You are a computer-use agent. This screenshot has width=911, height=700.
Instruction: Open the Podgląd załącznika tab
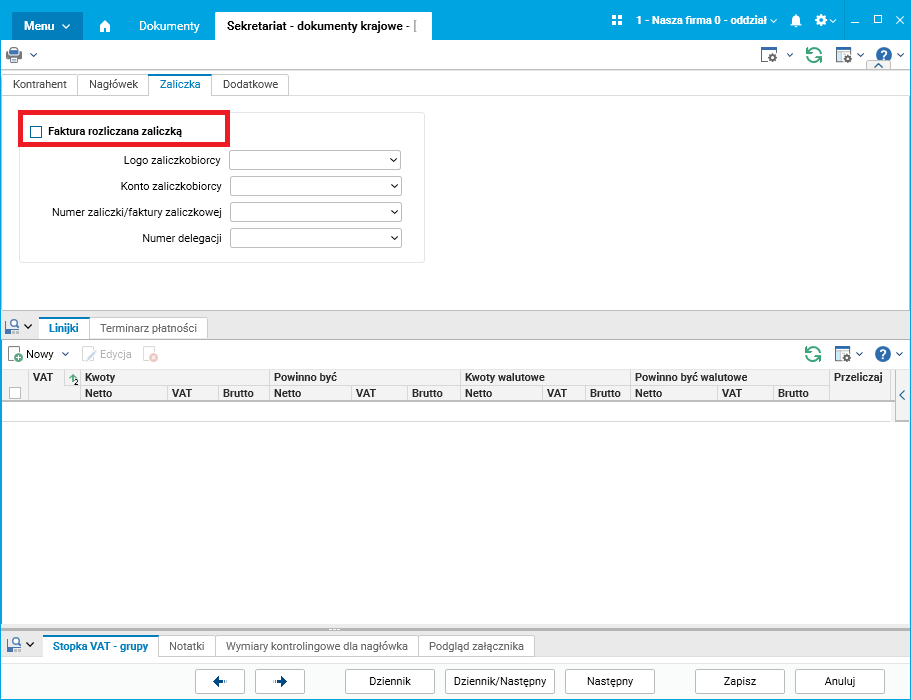click(x=476, y=646)
